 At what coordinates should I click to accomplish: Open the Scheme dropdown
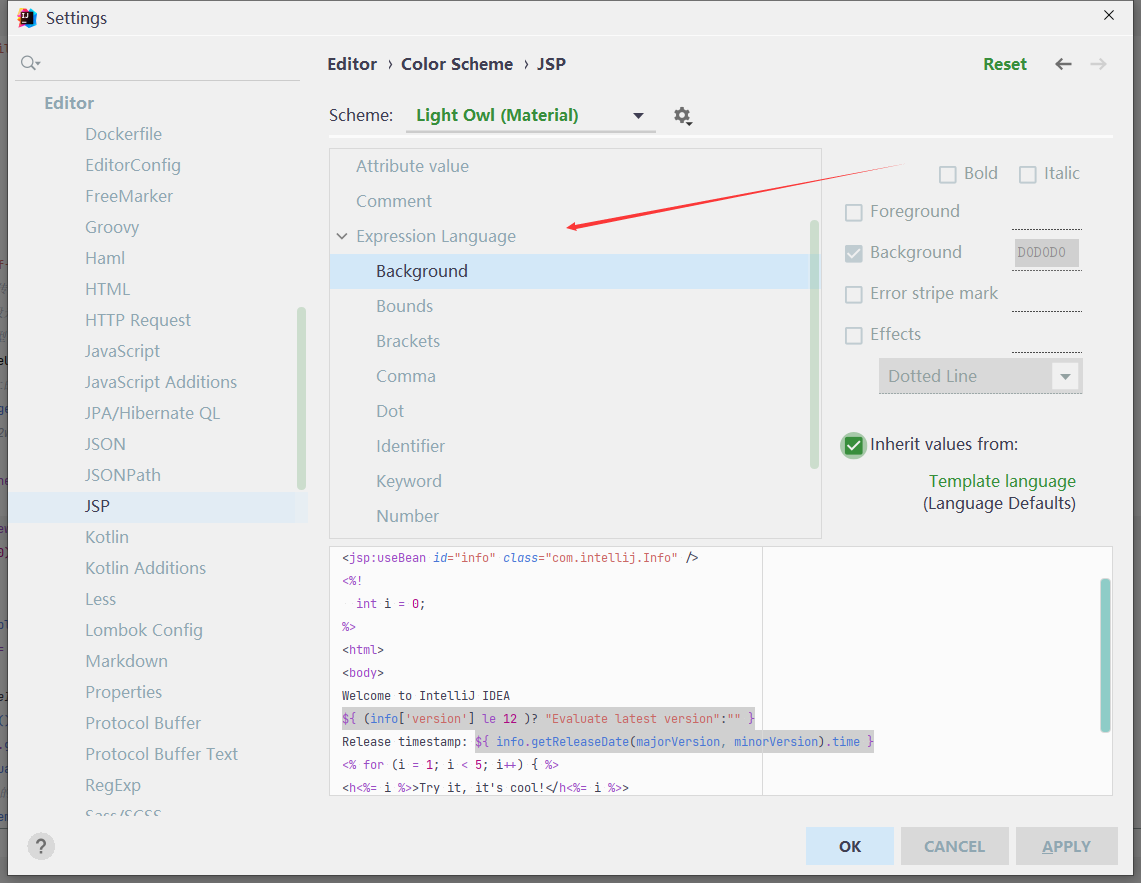[530, 116]
